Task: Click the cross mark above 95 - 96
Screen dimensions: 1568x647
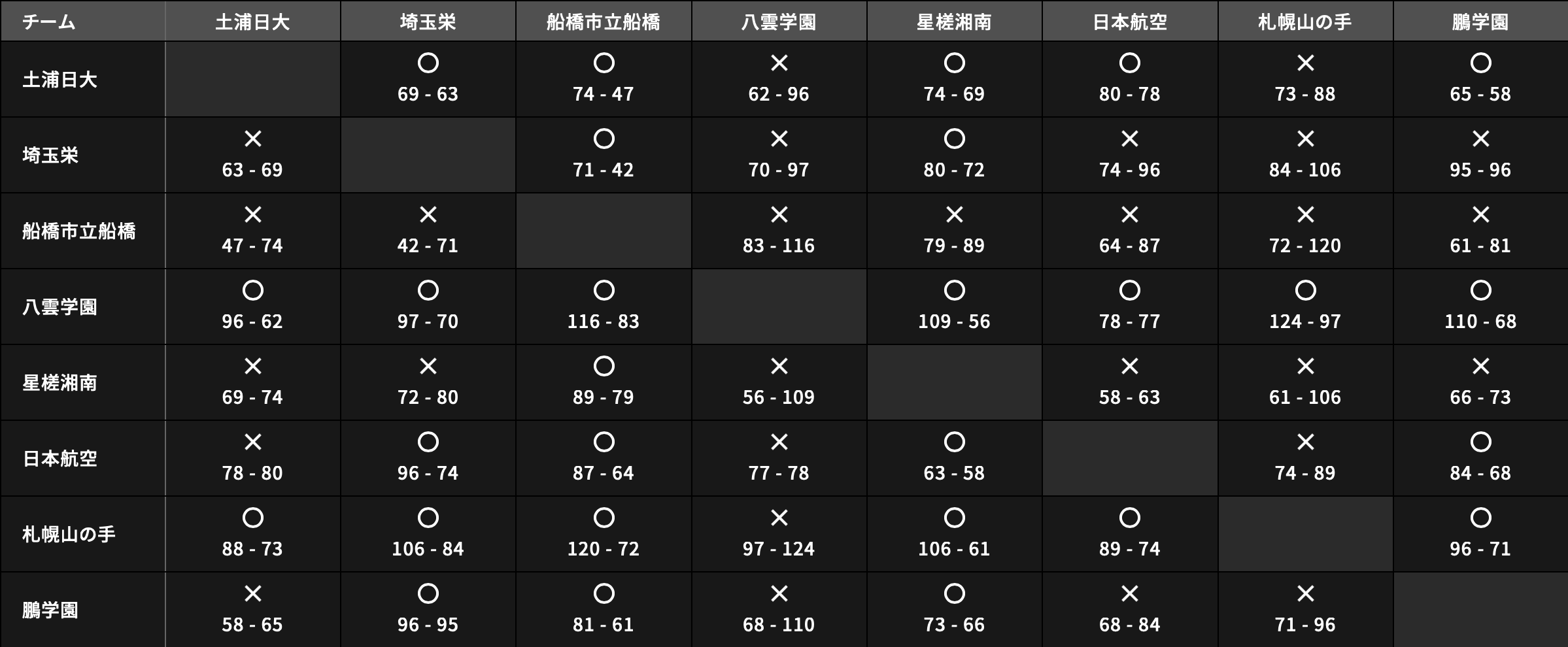Action: [x=1480, y=139]
